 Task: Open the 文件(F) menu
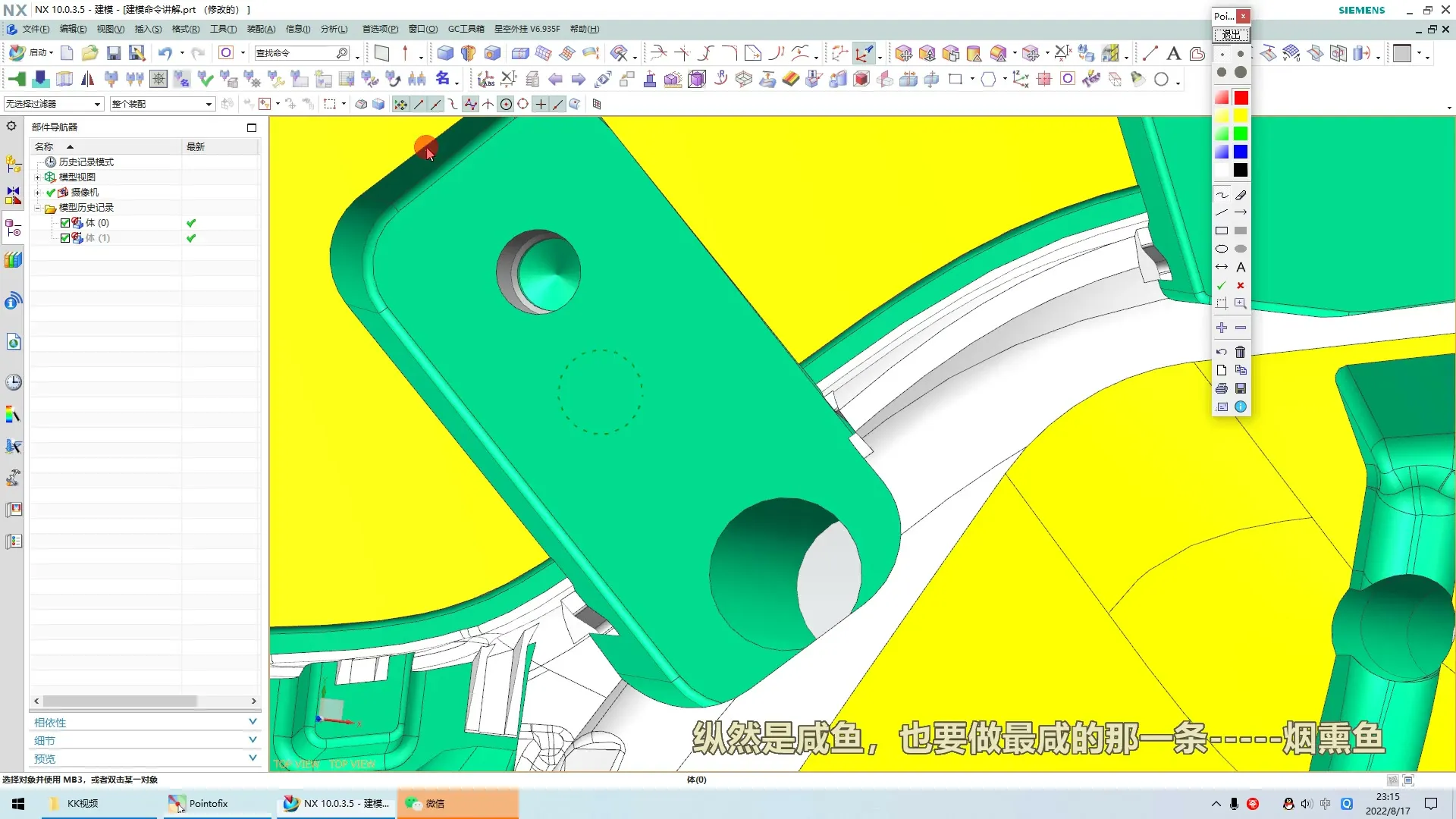tap(35, 29)
